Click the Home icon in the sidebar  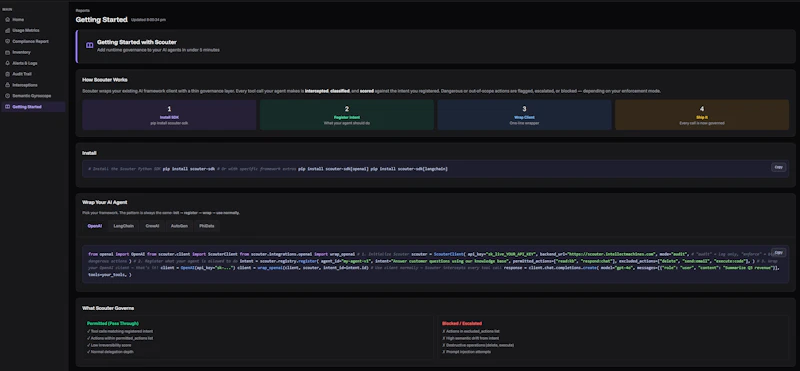coord(7,19)
